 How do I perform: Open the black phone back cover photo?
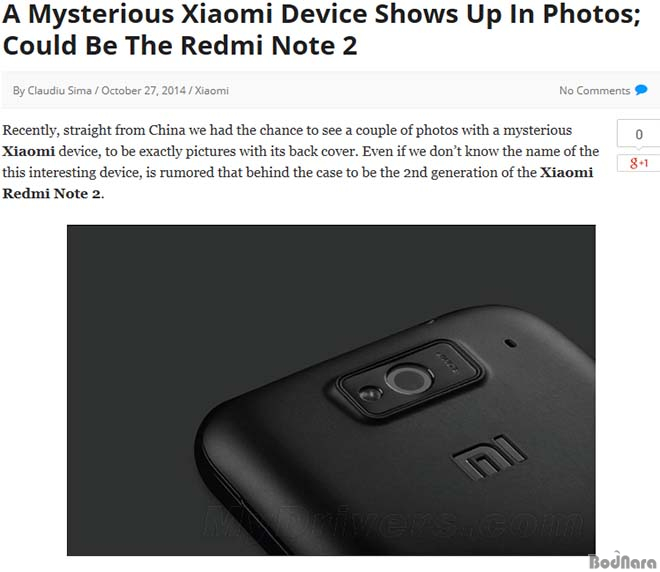(331, 390)
